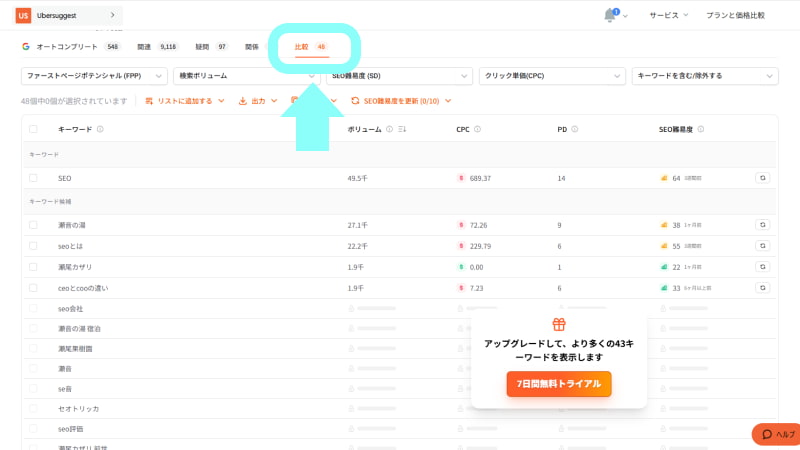This screenshot has width=800, height=450.
Task: Check the 瀬音の湯 row checkbox
Action: coord(33,225)
